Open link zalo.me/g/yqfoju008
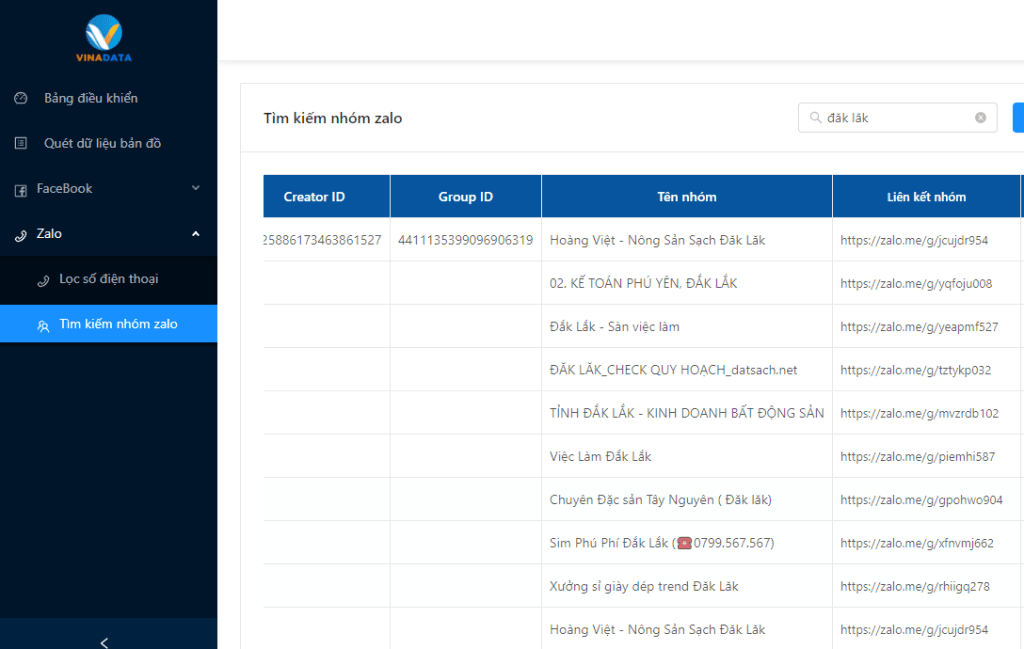Image resolution: width=1024 pixels, height=649 pixels. (x=916, y=283)
